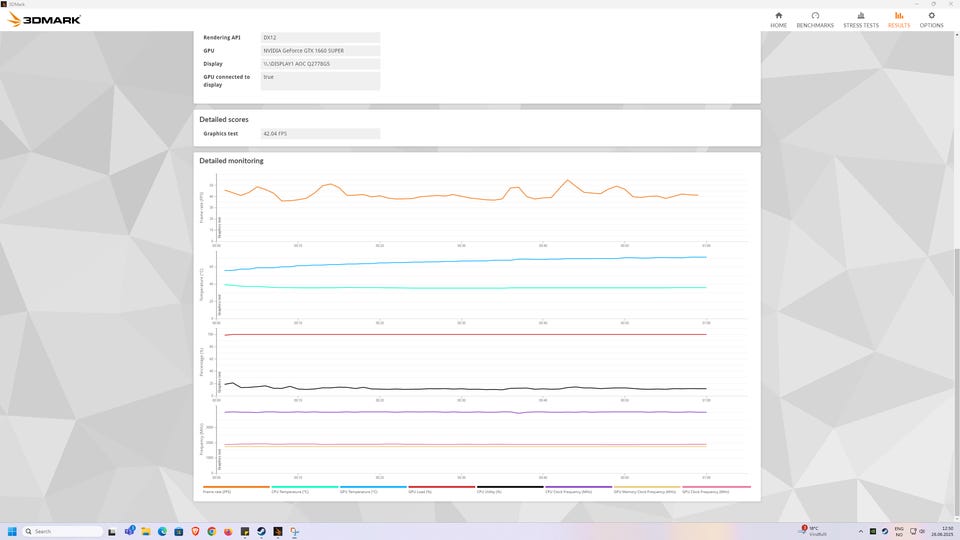This screenshot has width=960, height=540.
Task: Show hidden system tray icons
Action: tap(861, 531)
